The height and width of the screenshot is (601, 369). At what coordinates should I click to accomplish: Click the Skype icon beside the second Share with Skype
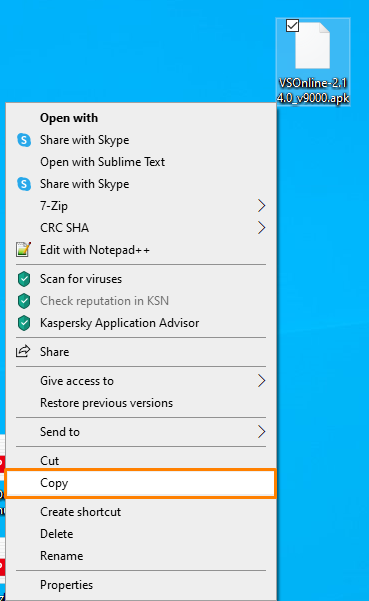pyautogui.click(x=24, y=184)
